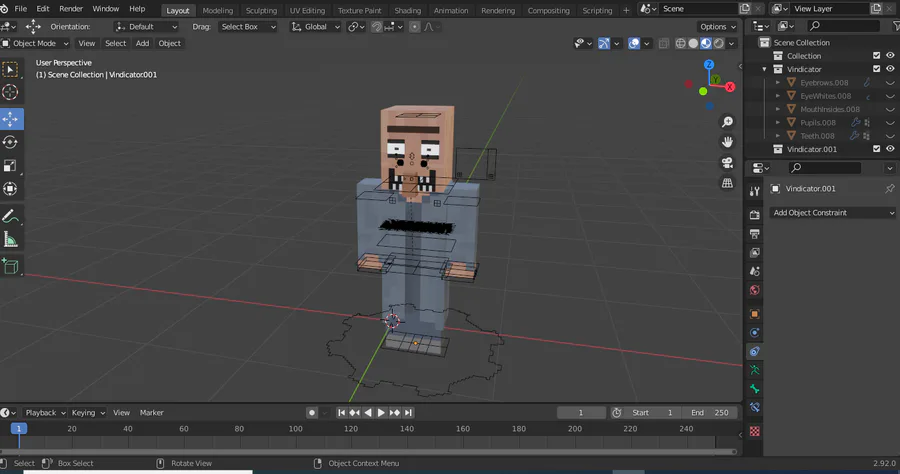Snap view to blue Z axis

point(709,65)
